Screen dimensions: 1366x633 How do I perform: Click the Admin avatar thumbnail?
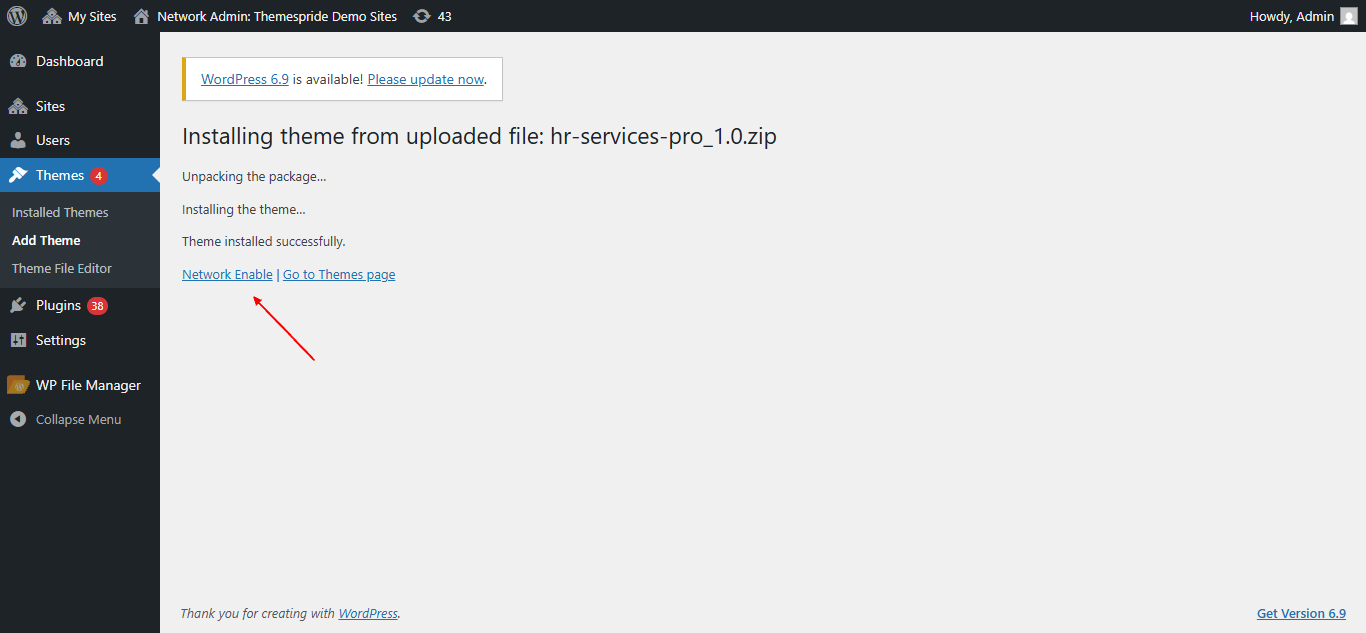(1348, 15)
